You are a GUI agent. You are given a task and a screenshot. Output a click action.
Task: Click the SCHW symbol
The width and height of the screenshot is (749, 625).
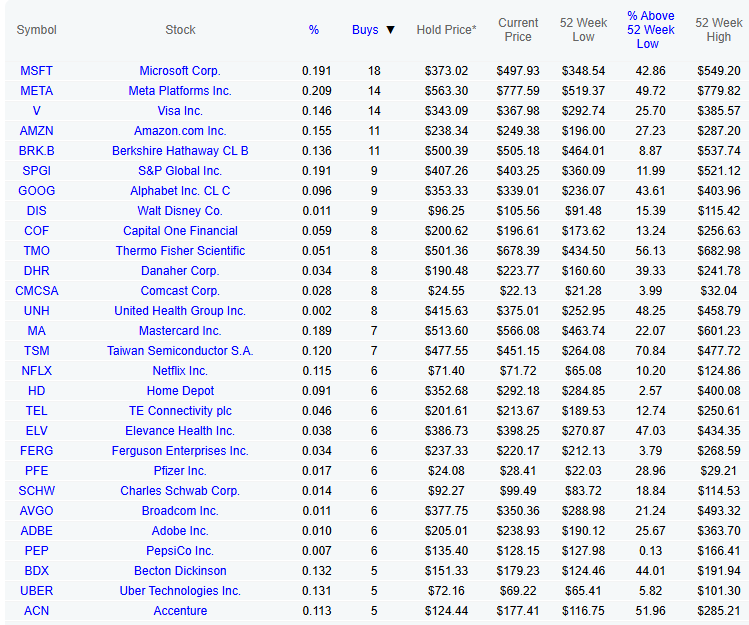36,492
